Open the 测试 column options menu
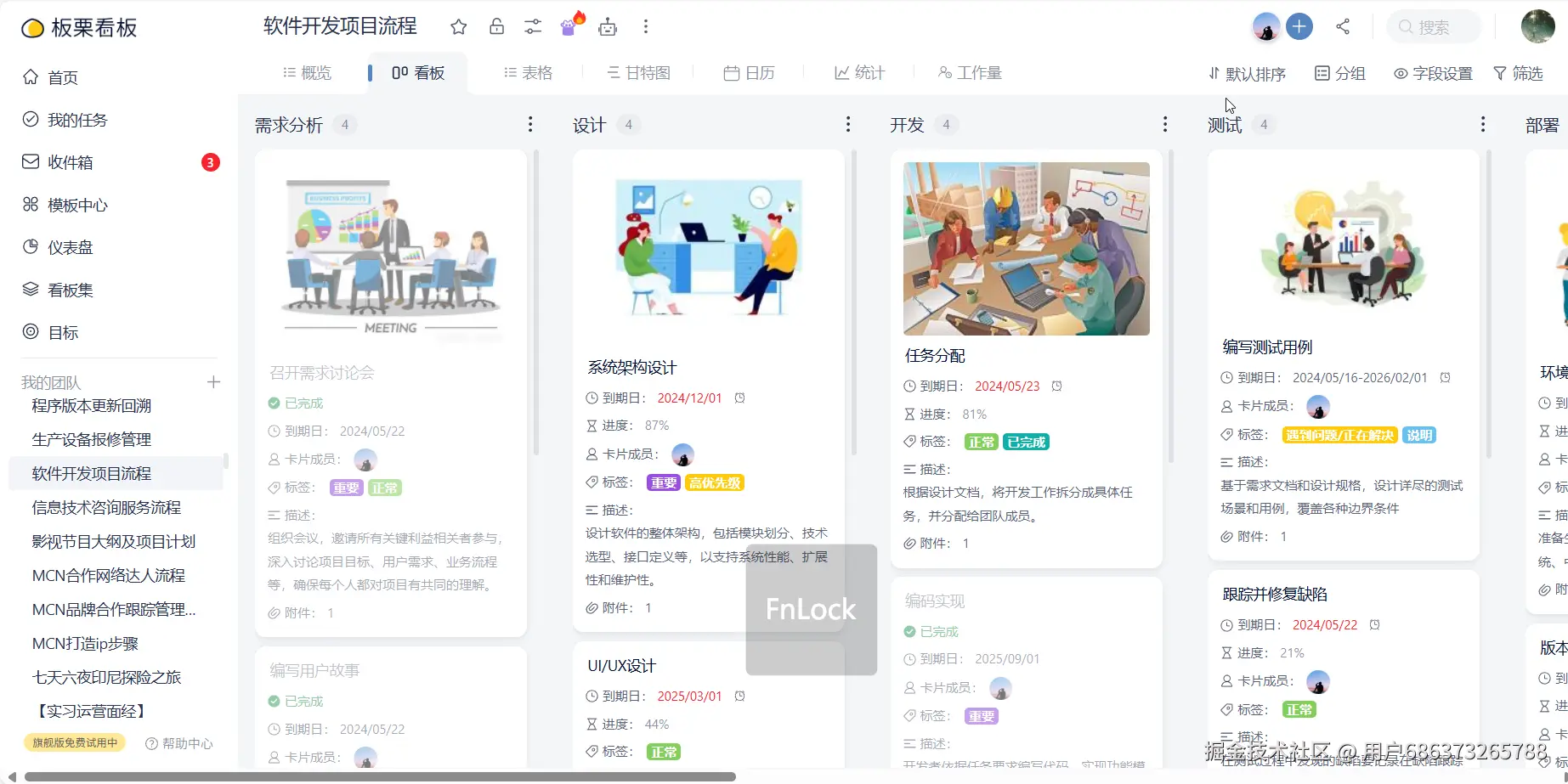Viewport: 1568px width, 784px height. coord(1483,125)
